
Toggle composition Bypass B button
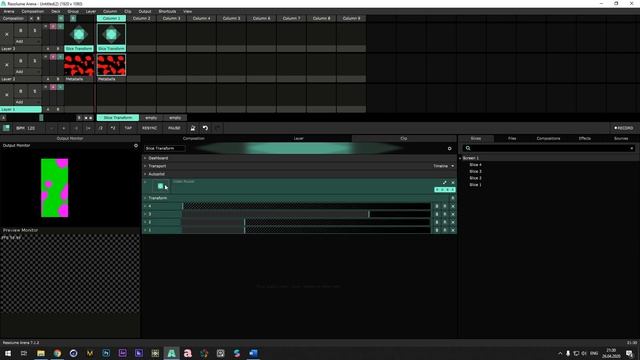click(x=38, y=18)
